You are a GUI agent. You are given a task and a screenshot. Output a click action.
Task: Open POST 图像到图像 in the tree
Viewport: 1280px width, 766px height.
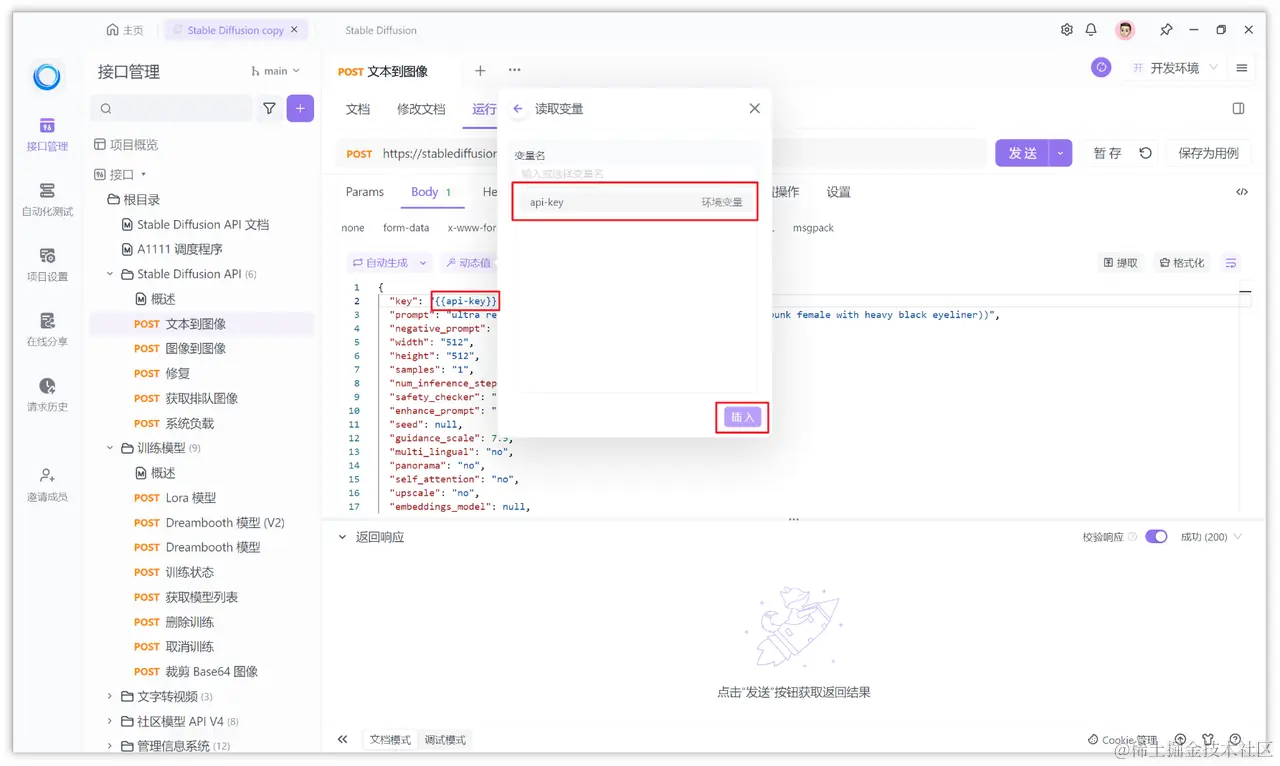tap(194, 348)
